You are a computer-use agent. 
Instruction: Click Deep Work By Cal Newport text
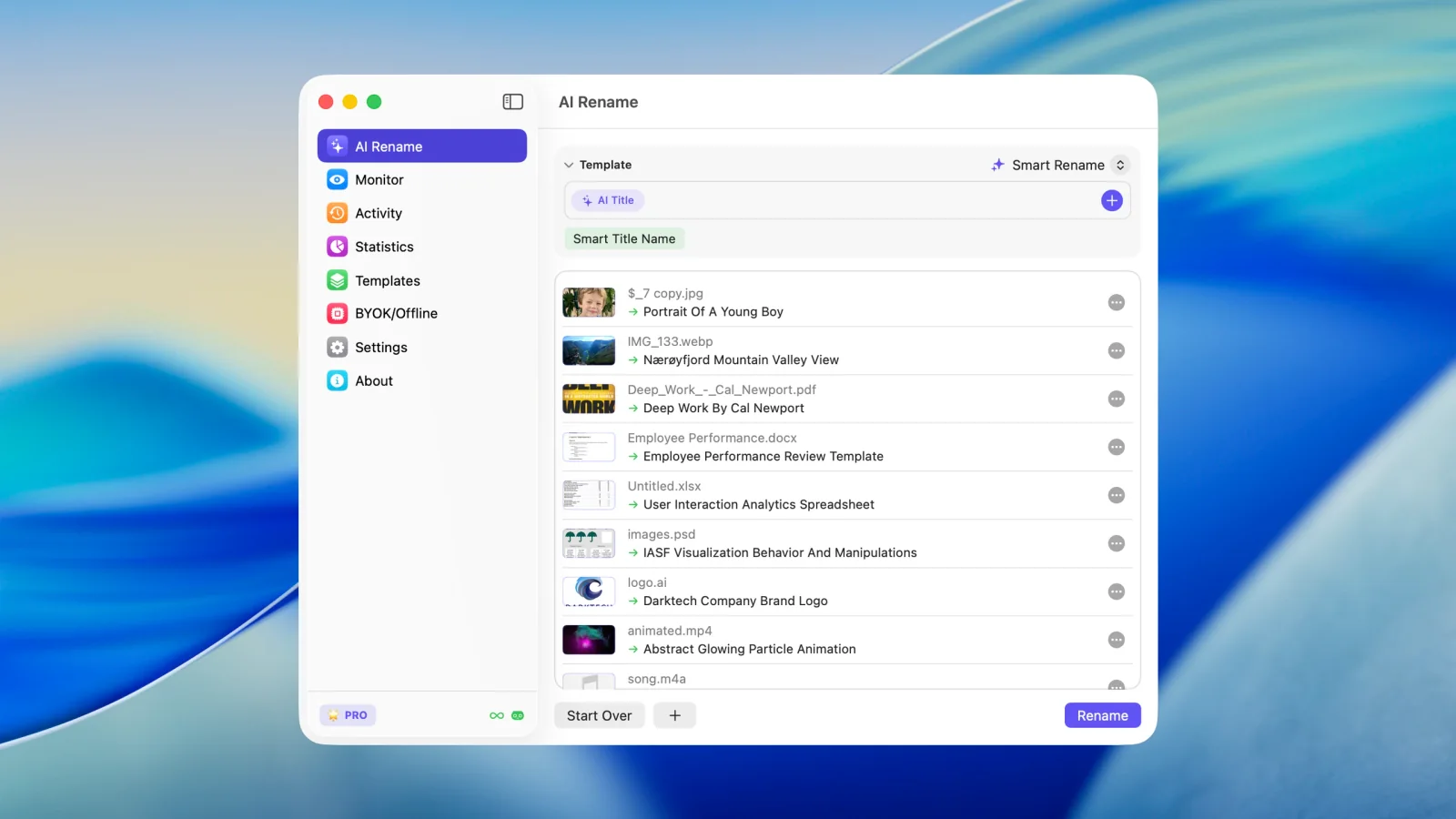coord(723,409)
